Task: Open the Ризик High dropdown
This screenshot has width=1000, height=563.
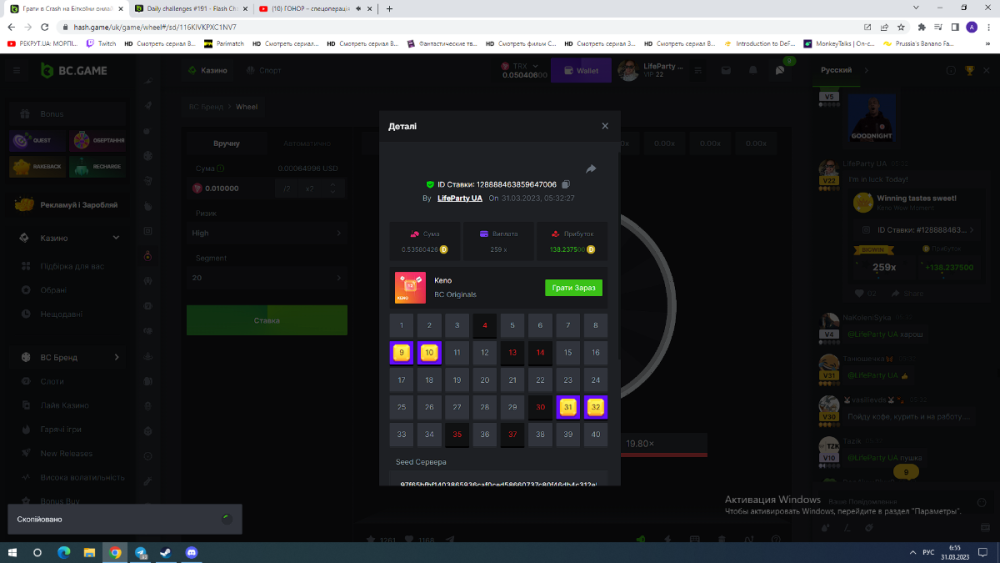Action: click(266, 233)
